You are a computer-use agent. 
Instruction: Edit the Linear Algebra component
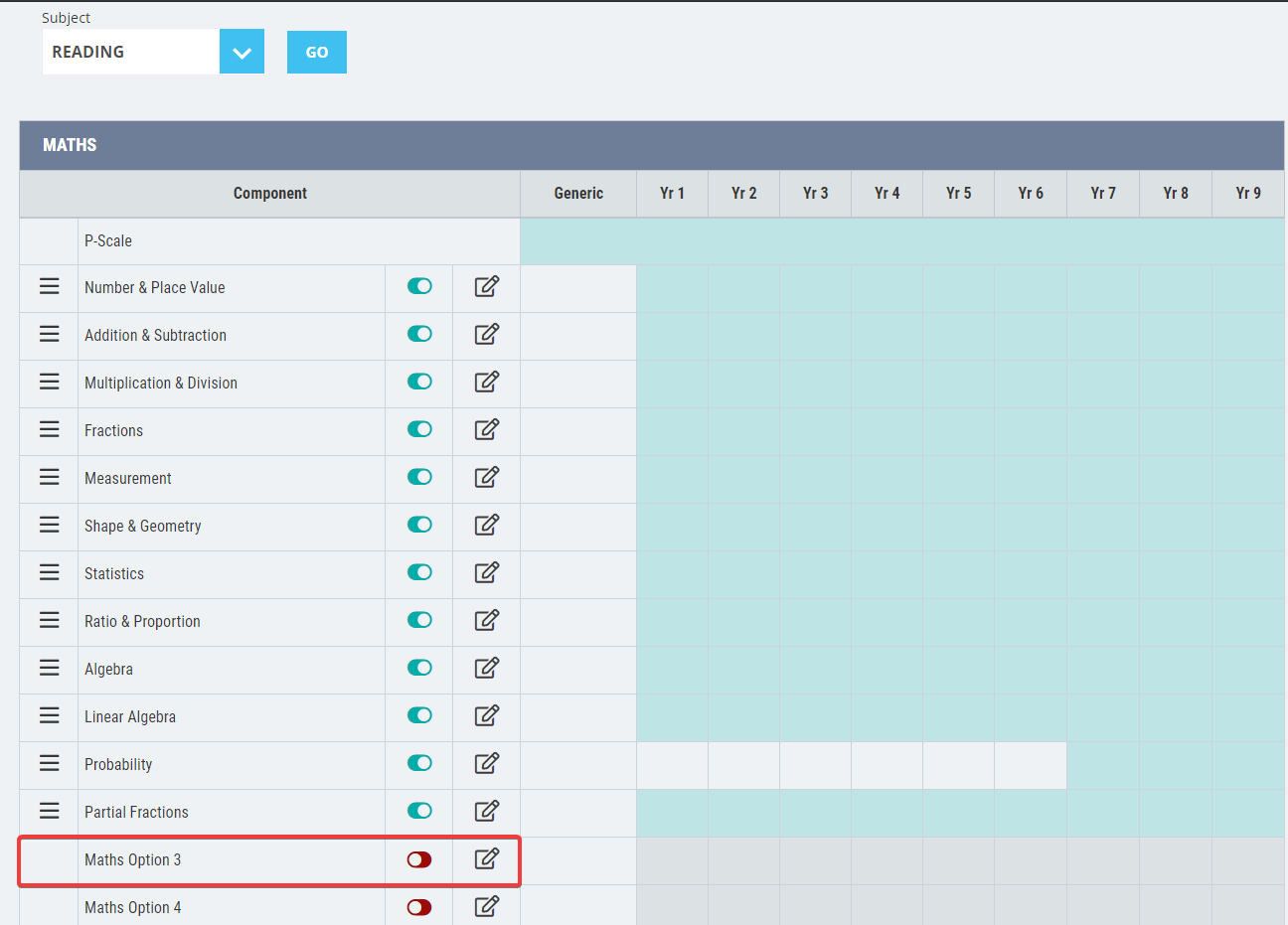pos(486,716)
